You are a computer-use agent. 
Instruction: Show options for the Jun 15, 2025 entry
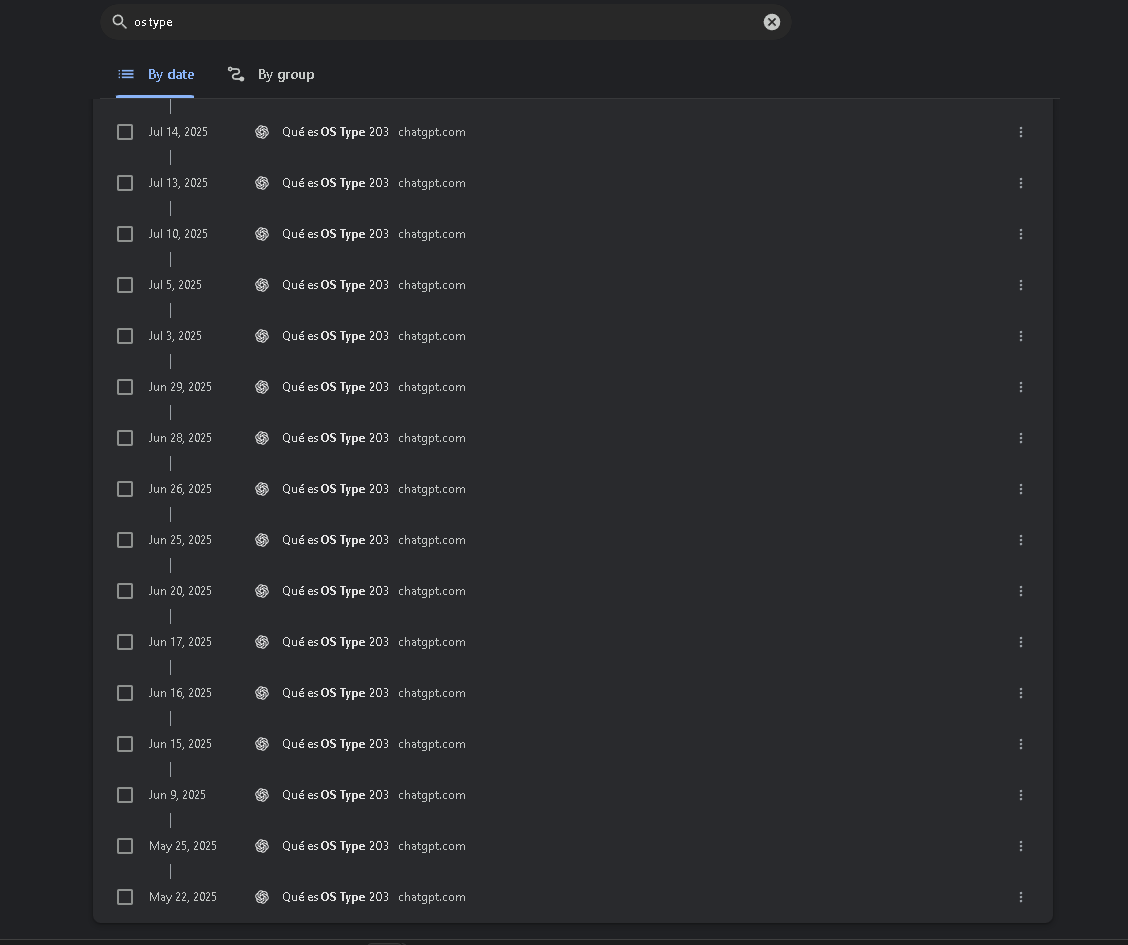click(x=1021, y=744)
